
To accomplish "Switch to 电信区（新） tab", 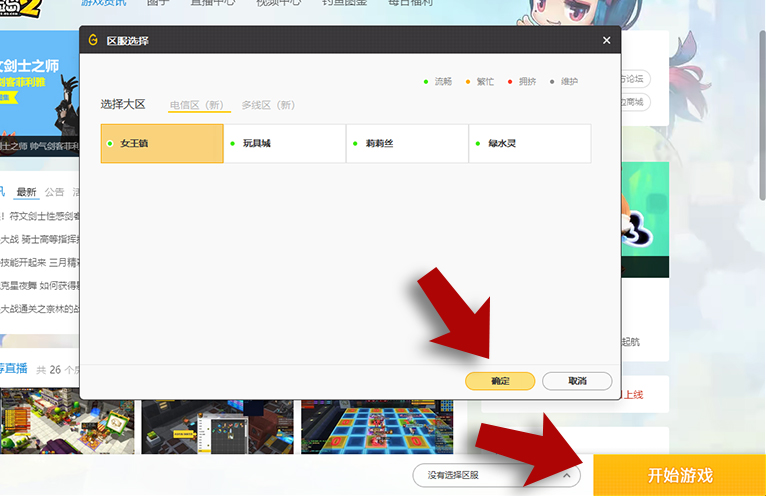I will pyautogui.click(x=199, y=105).
